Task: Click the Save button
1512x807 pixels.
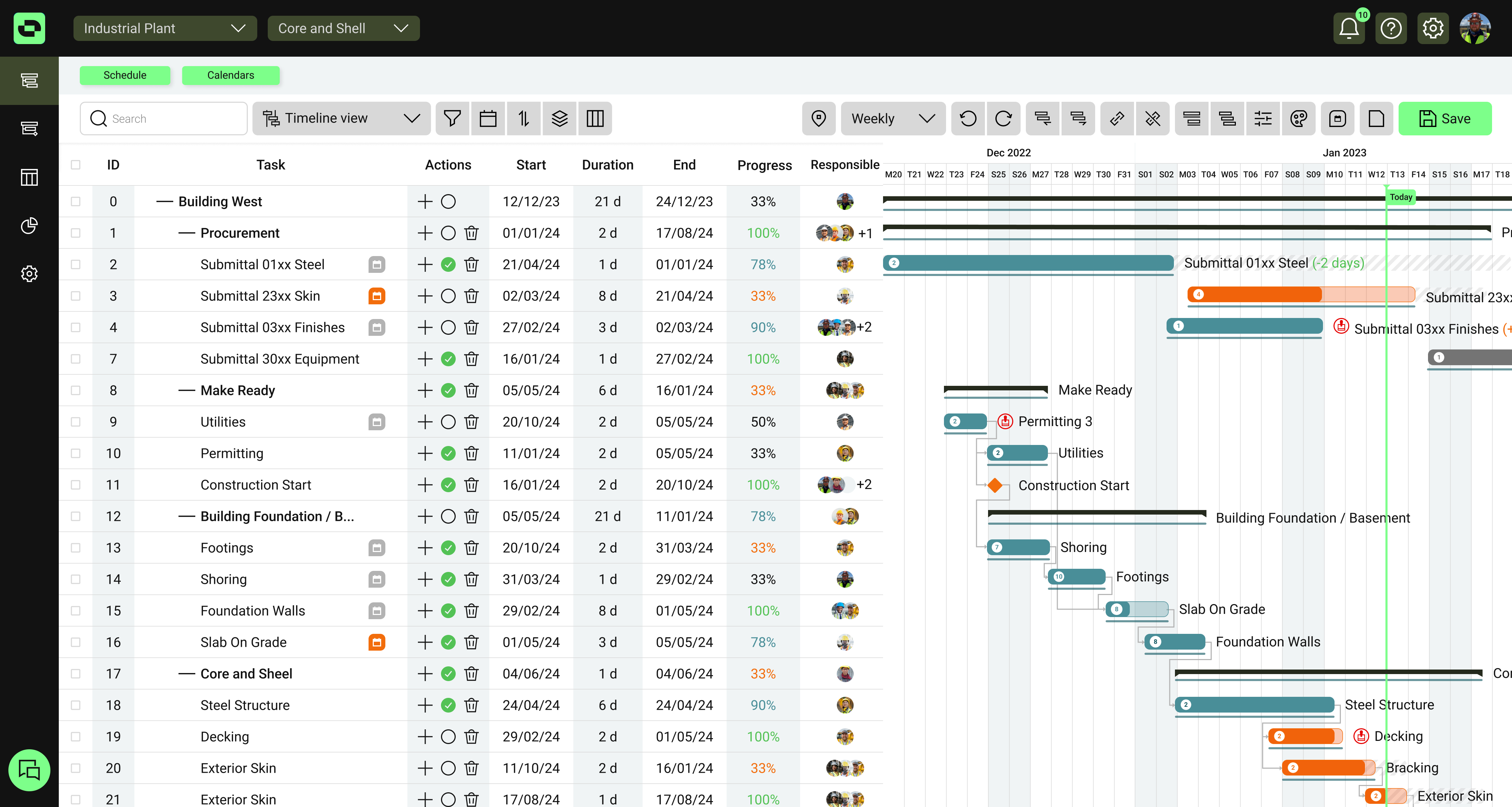Action: pyautogui.click(x=1444, y=119)
